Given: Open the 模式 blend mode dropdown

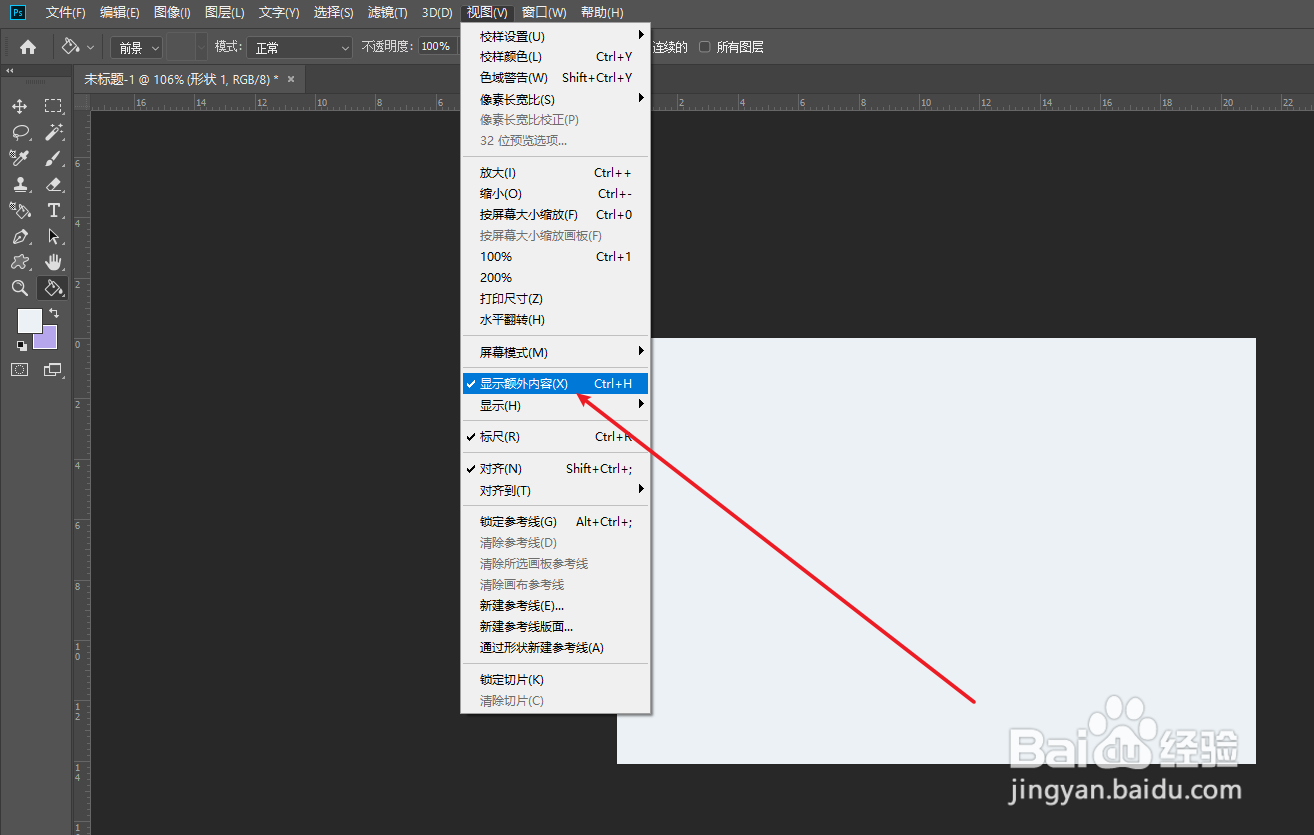Looking at the screenshot, I should (299, 45).
